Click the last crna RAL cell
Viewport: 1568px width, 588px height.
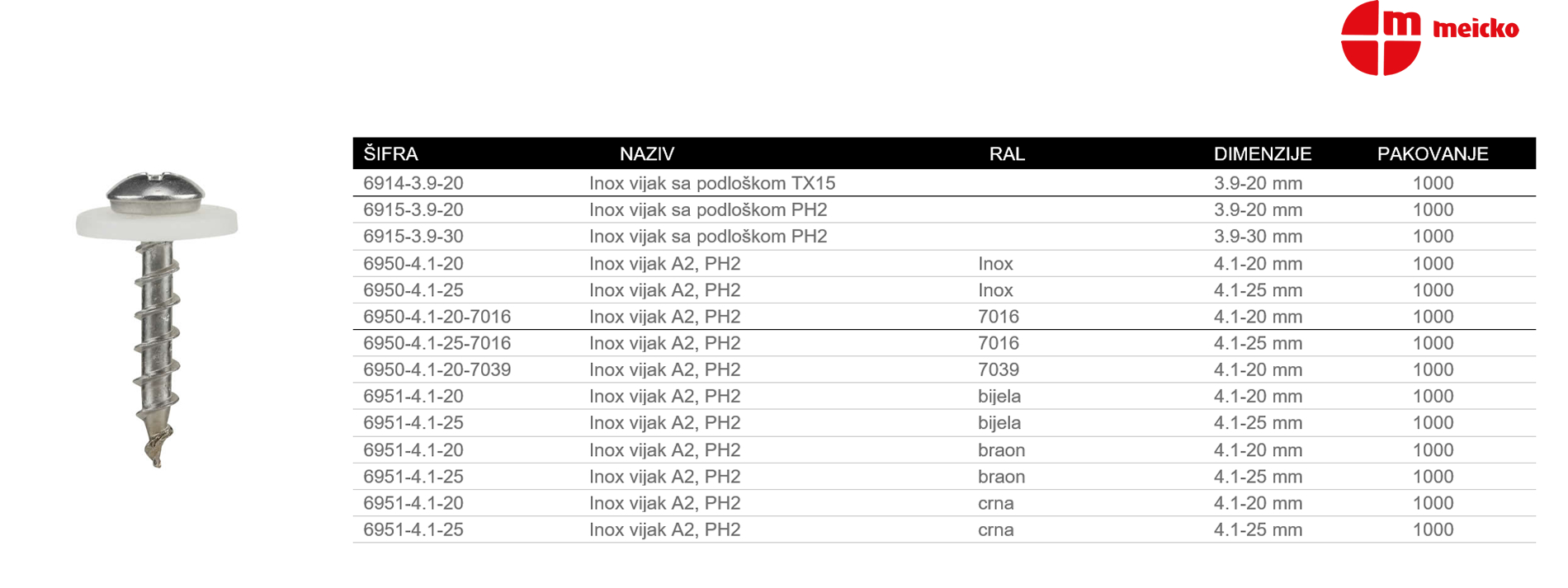click(996, 529)
